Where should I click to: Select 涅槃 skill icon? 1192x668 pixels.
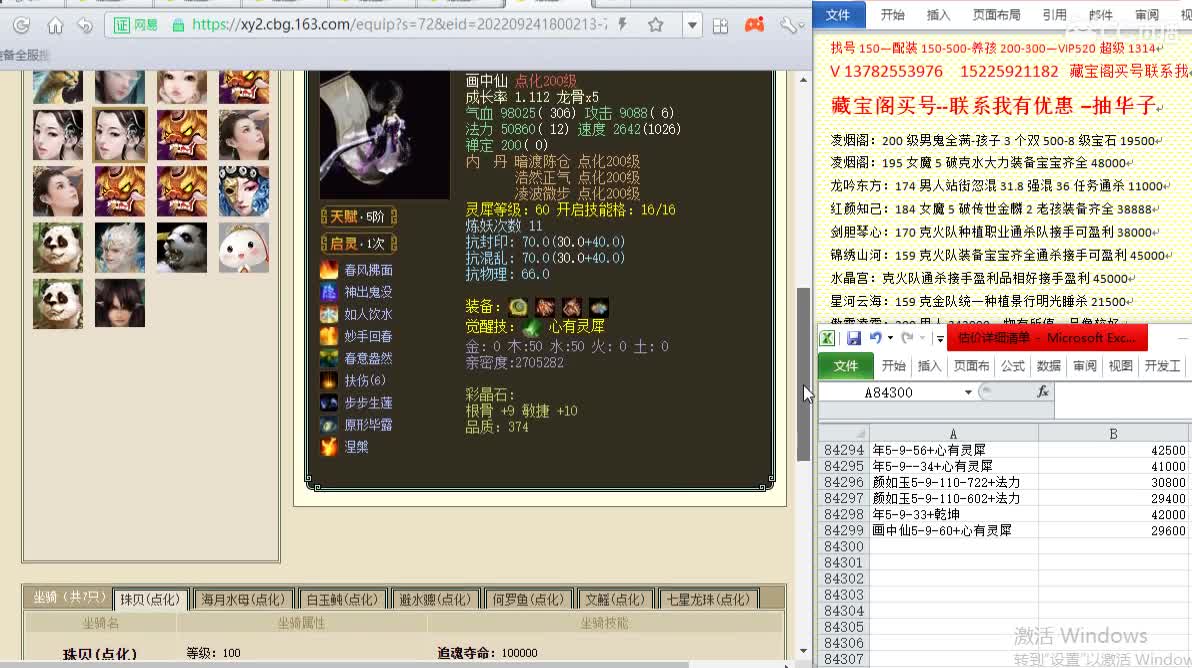328,447
